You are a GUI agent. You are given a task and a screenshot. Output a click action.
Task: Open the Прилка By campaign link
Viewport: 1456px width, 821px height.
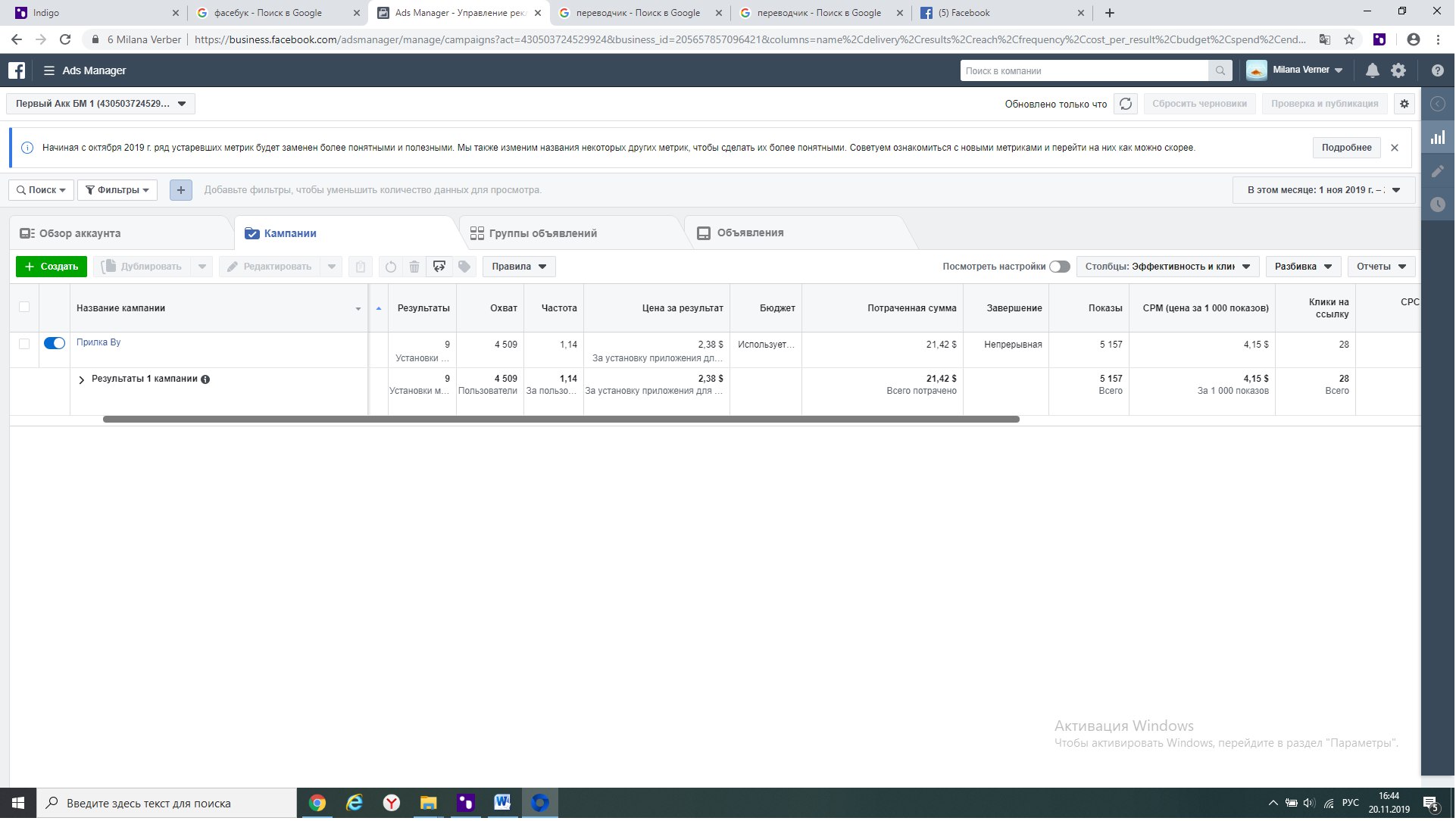[x=98, y=342]
